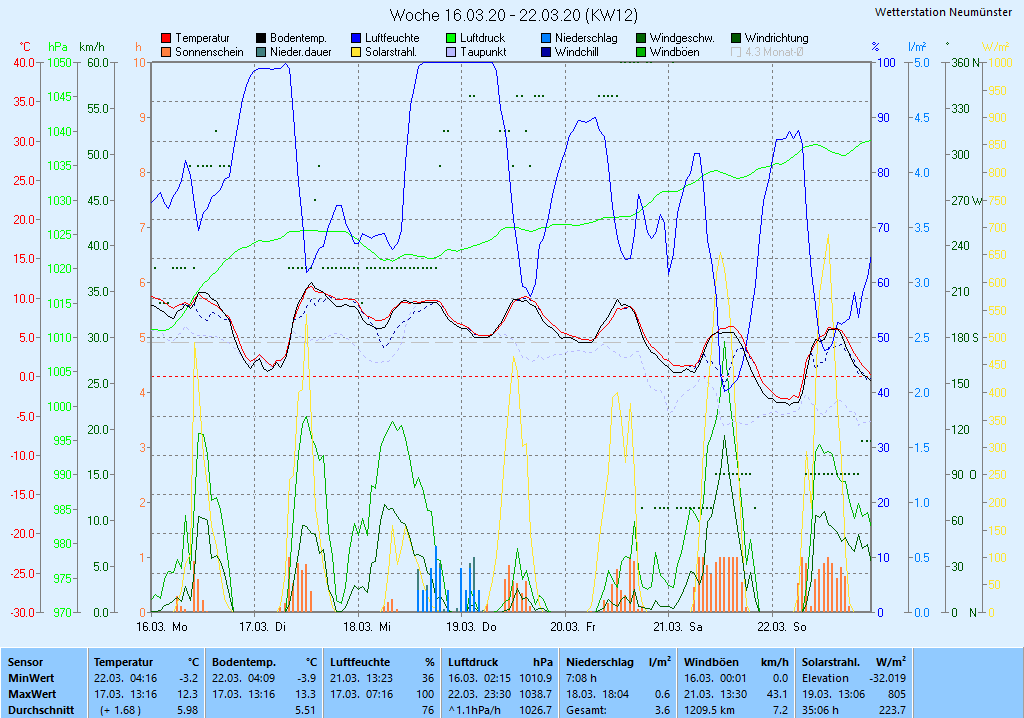The image size is (1024, 718).
Task: Click the 18.03. Mi date label
Action: (367, 627)
